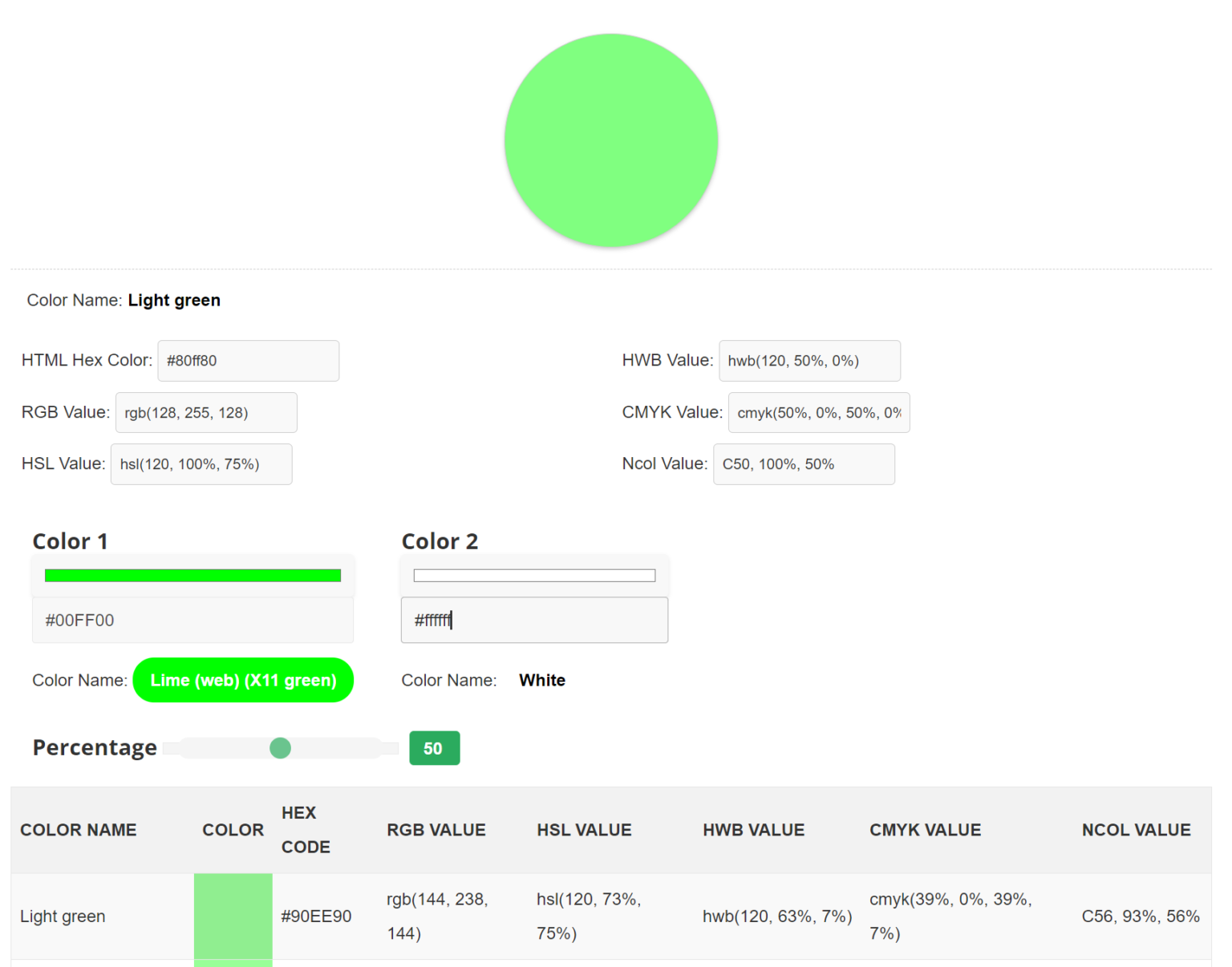Click the HEX CODE column header

[305, 830]
